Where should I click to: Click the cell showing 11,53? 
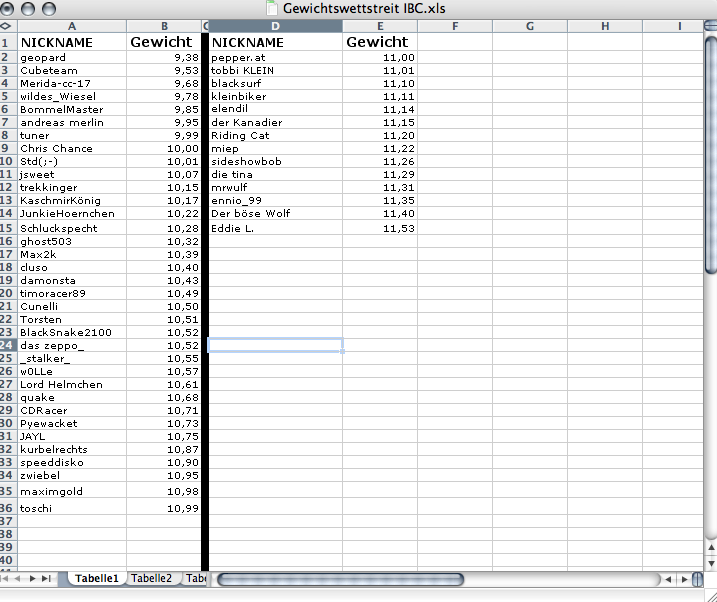tap(379, 229)
